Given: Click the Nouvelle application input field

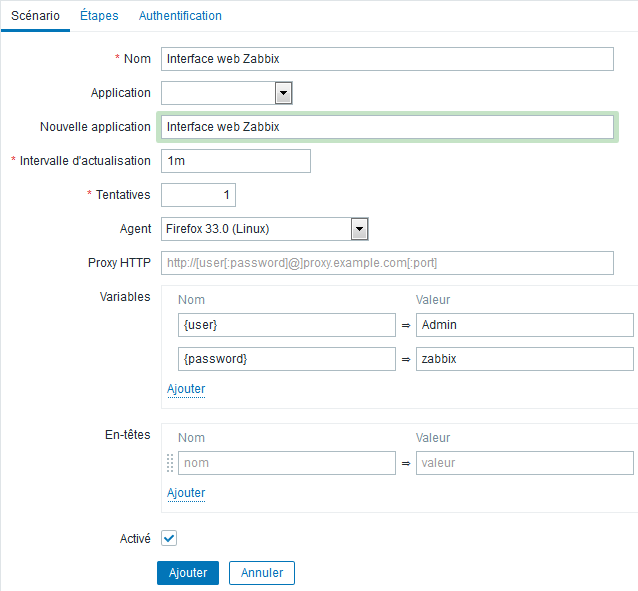Looking at the screenshot, I should 387,127.
